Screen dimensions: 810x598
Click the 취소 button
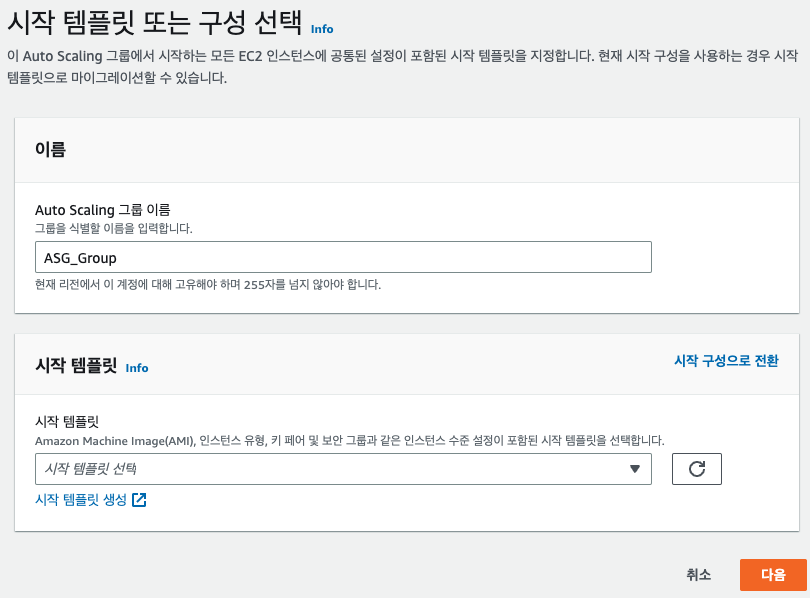[698, 575]
